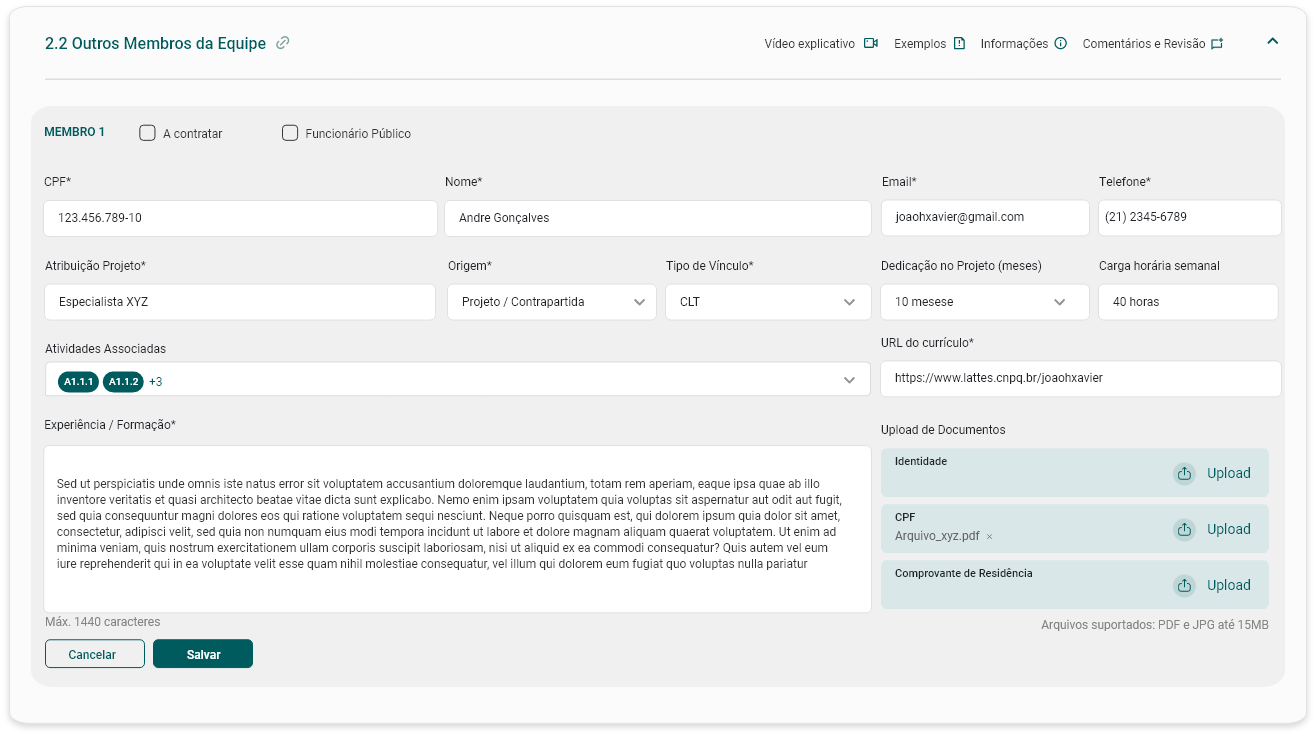The image size is (1316, 736).
Task: Click upload icon for Comprovante de Residência
Action: (x=1184, y=585)
